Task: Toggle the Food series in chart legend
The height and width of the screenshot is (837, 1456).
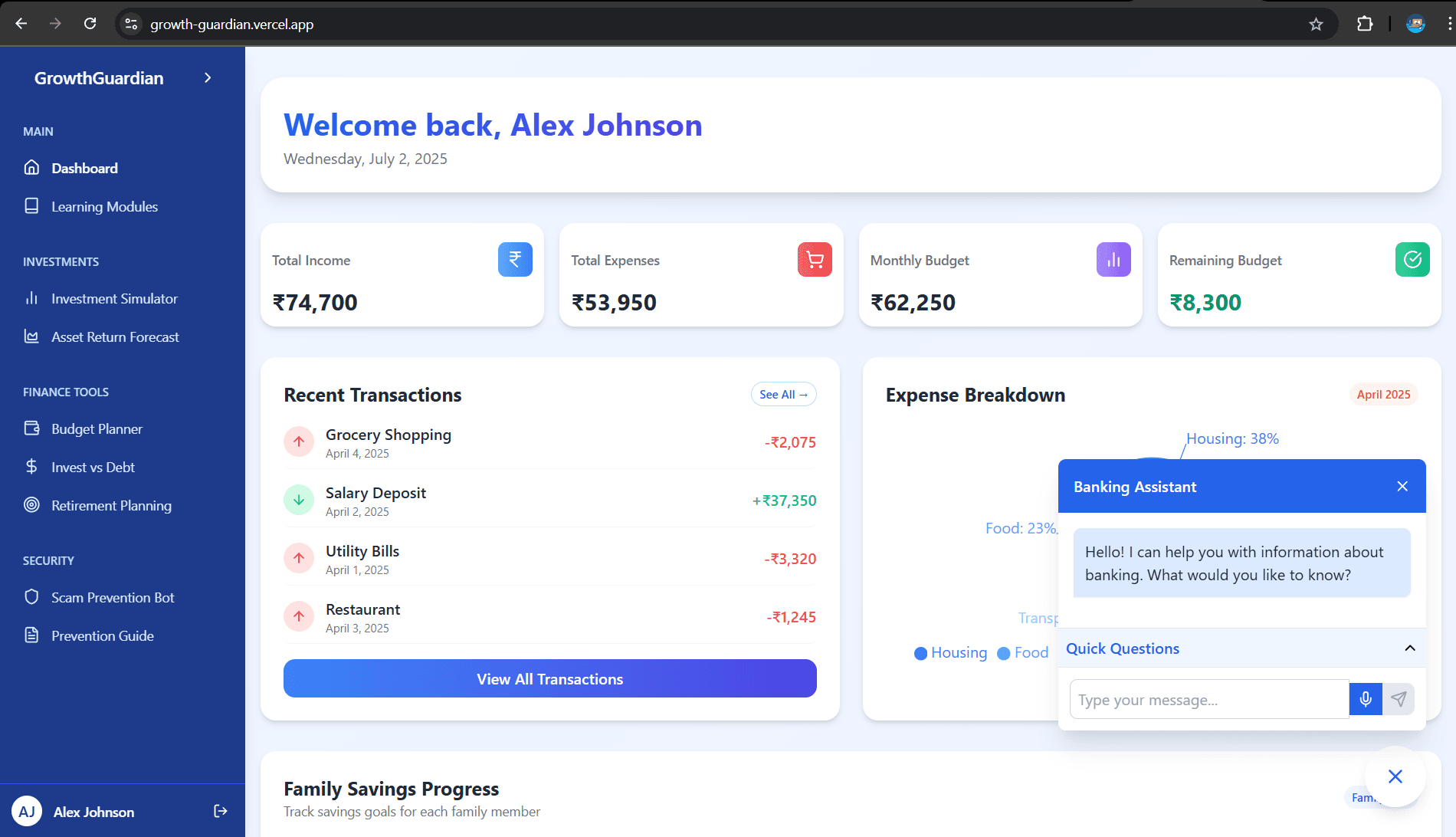Action: pyautogui.click(x=1005, y=653)
